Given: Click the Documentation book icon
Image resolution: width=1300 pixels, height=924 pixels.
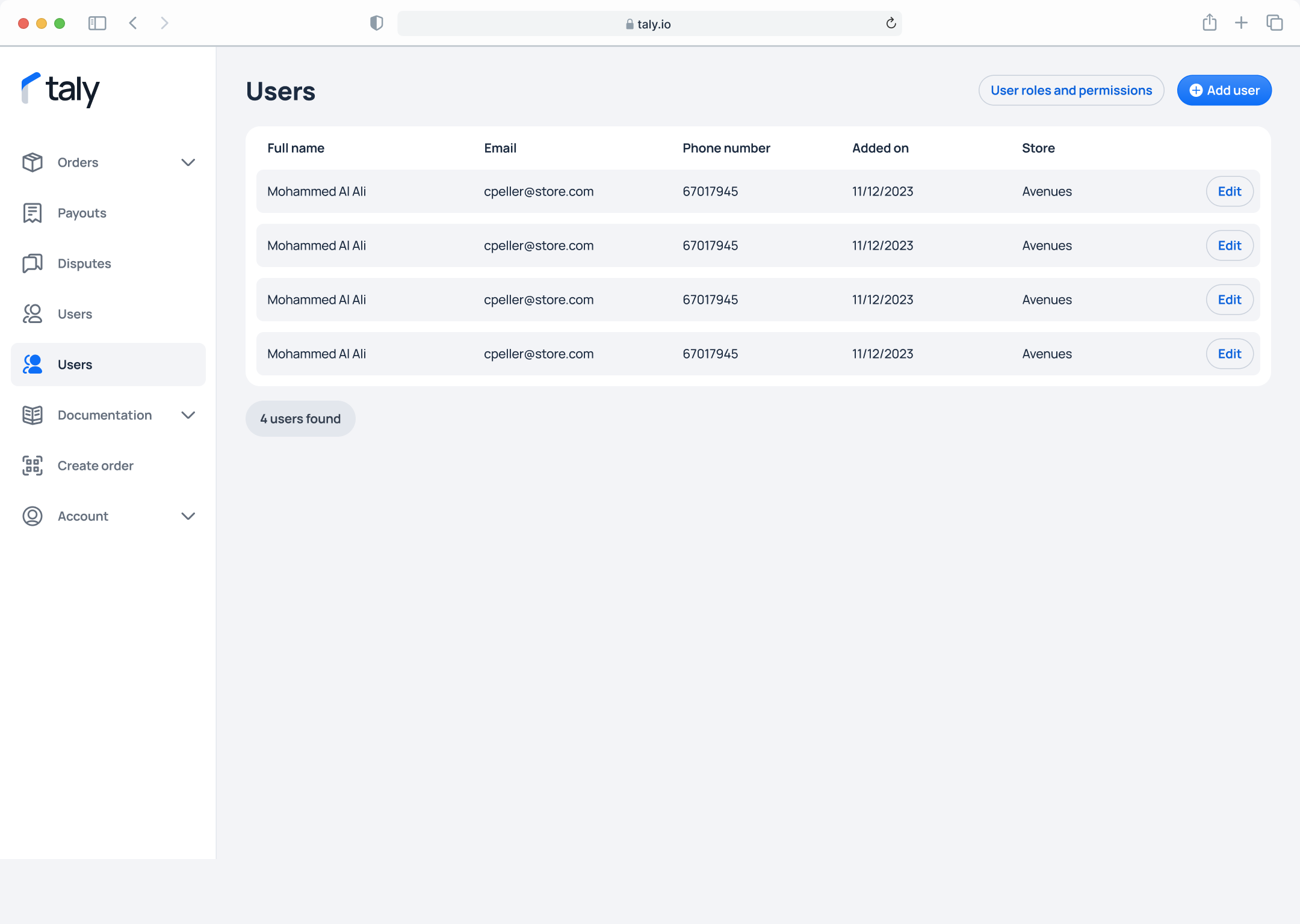Looking at the screenshot, I should tap(32, 415).
